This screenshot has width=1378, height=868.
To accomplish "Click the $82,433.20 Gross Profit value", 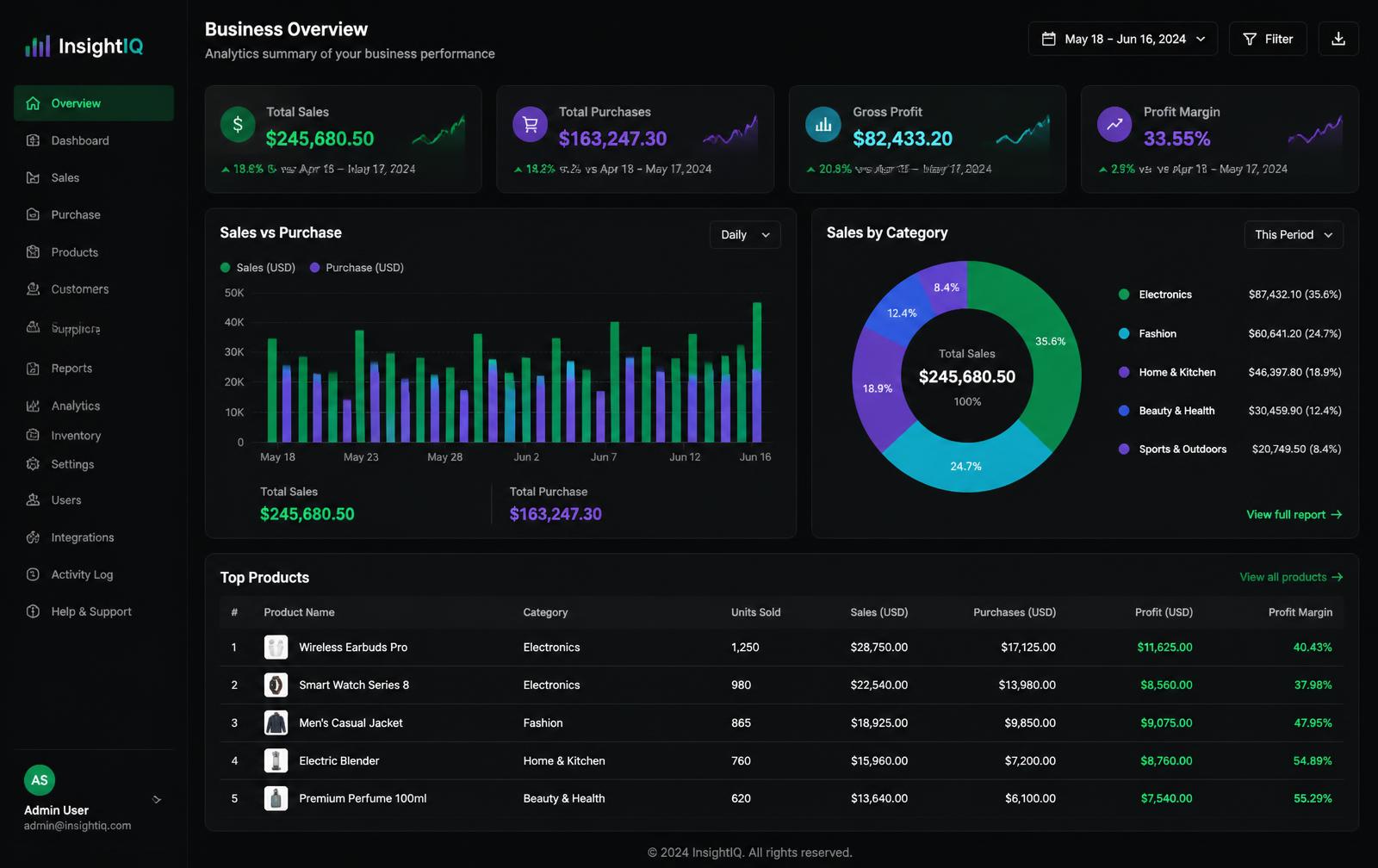I will pyautogui.click(x=903, y=139).
